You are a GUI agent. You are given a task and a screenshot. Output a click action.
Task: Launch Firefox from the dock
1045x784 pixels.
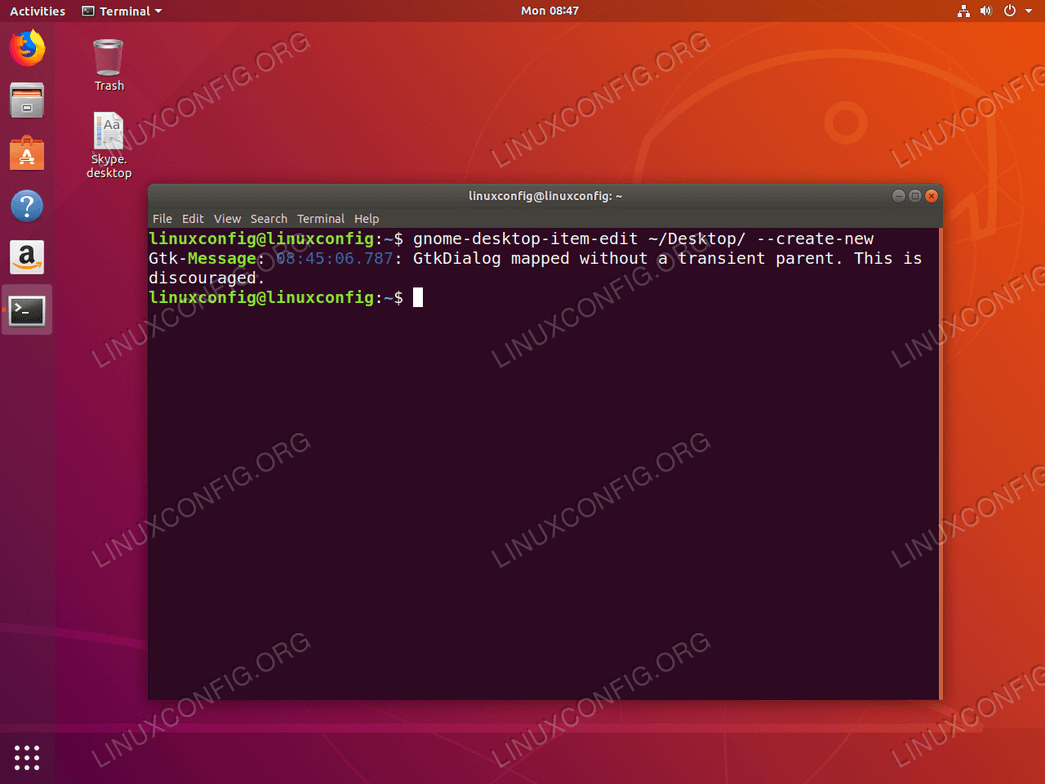click(x=27, y=48)
